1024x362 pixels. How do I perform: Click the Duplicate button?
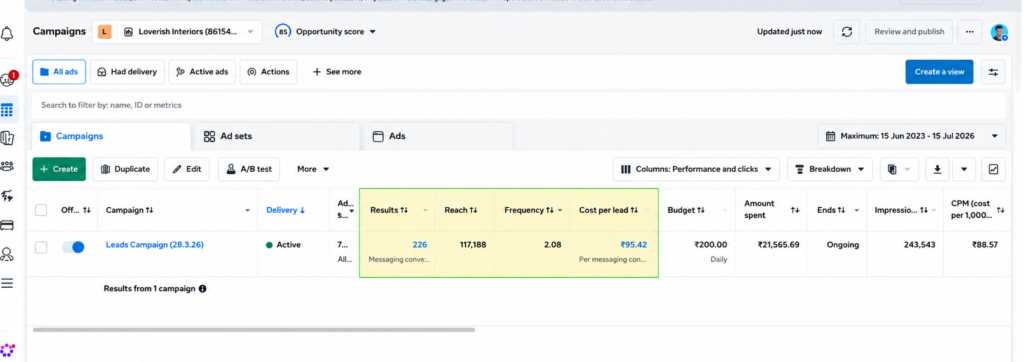click(x=125, y=169)
